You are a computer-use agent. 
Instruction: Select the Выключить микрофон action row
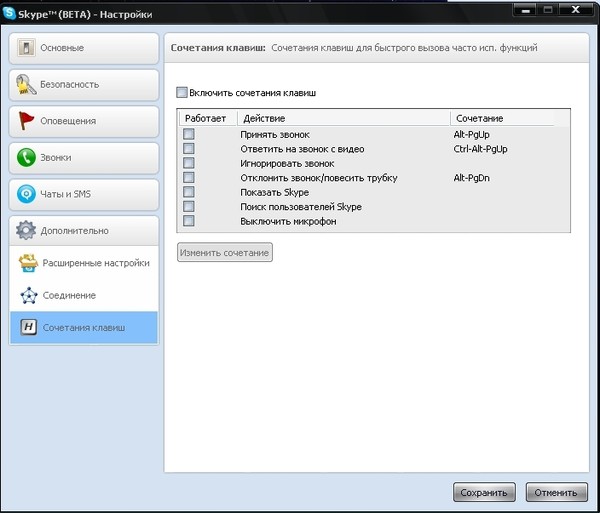click(373, 221)
